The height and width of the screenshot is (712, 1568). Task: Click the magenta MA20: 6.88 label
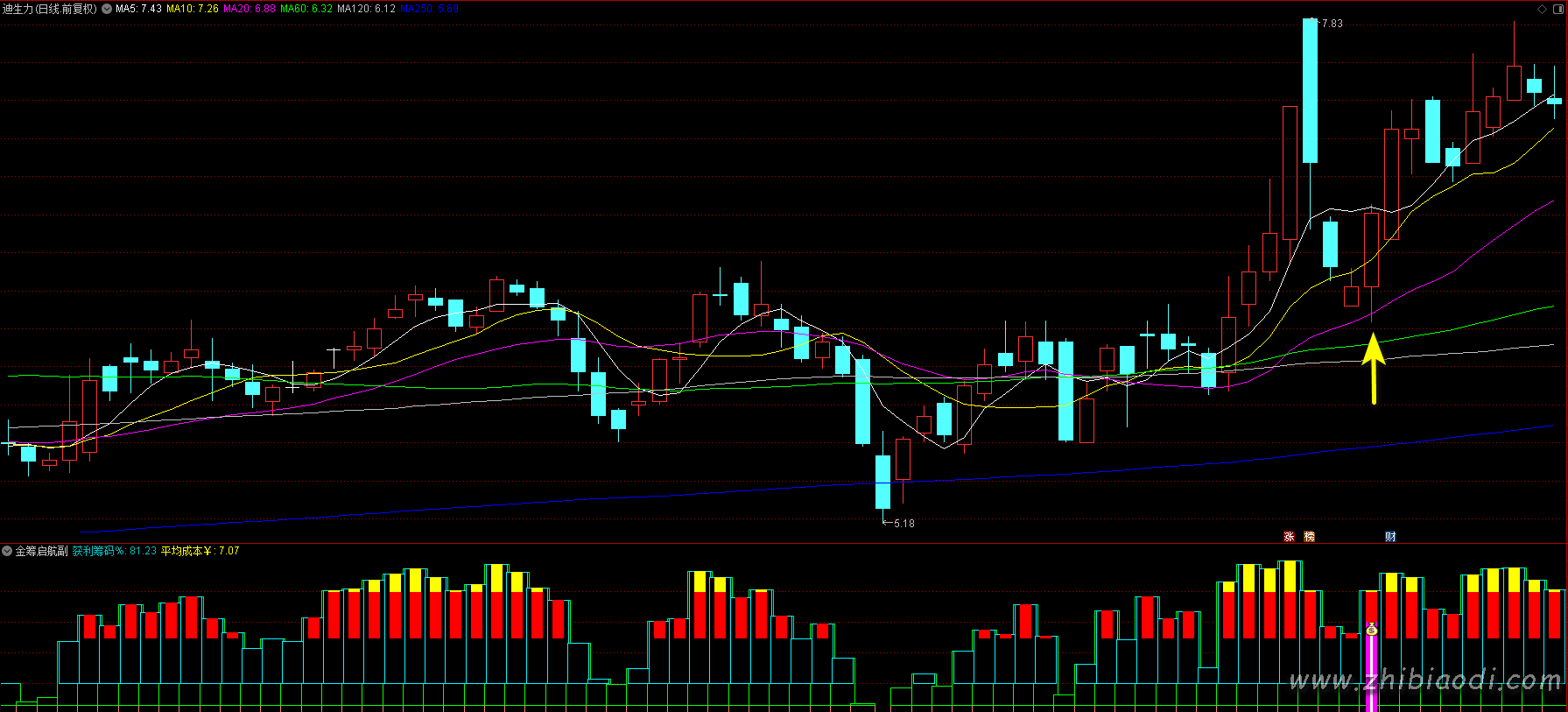coord(250,9)
